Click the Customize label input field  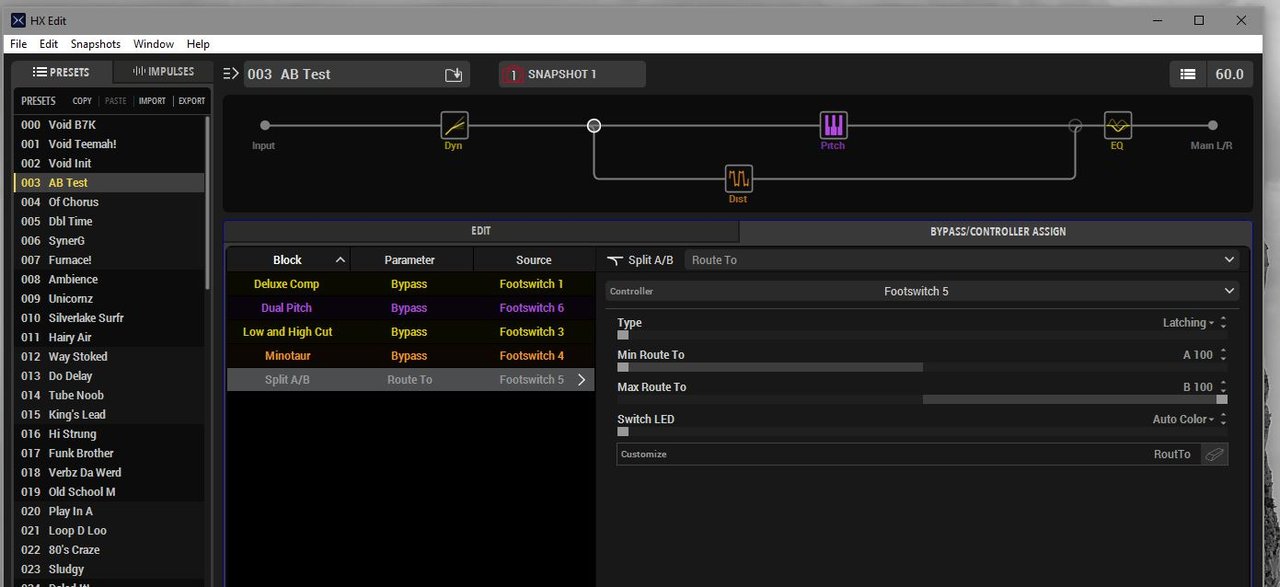908,454
